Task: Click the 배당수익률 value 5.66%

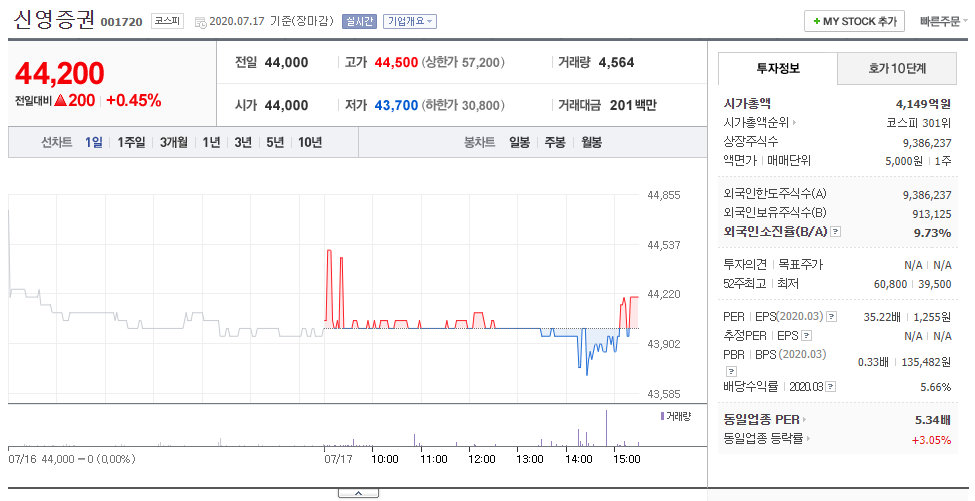Action: pyautogui.click(x=936, y=387)
